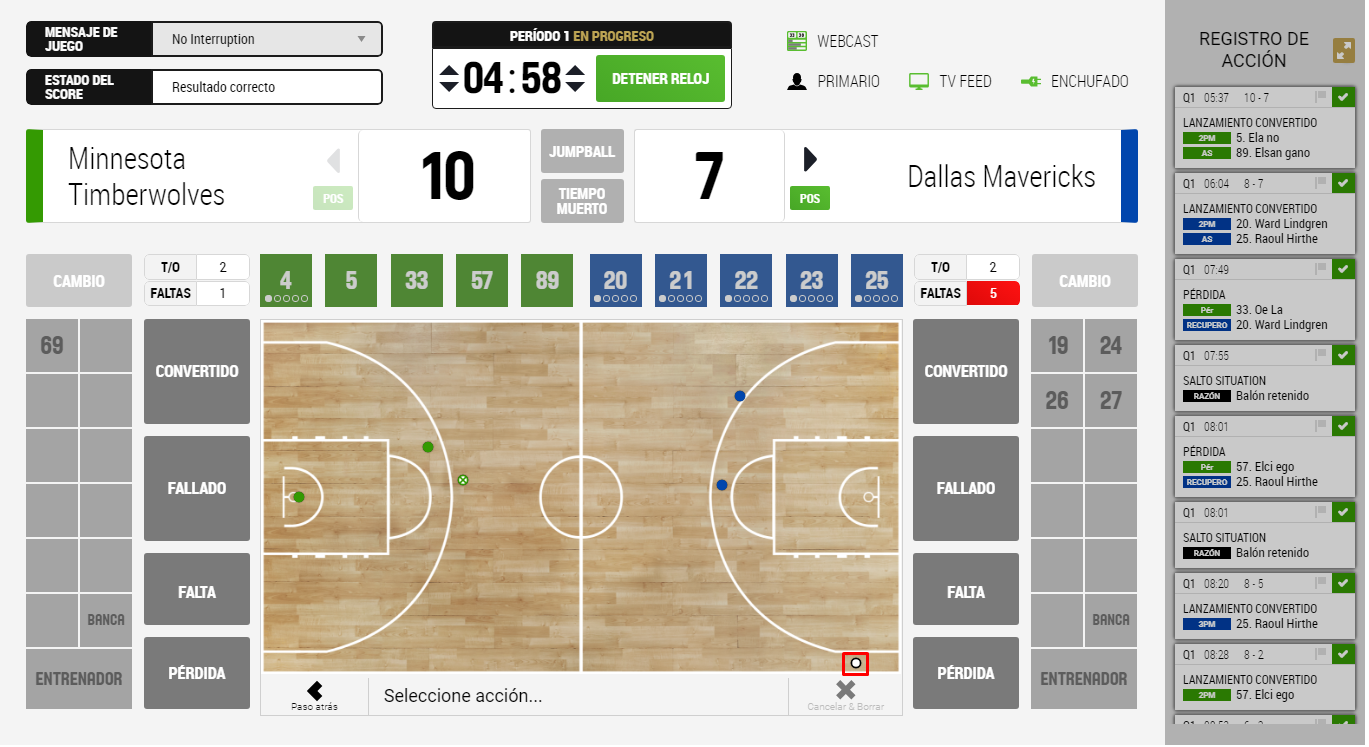Flag the 06:04 Ward Lindgren entry
This screenshot has height=747, width=1369.
pyautogui.click(x=1321, y=184)
